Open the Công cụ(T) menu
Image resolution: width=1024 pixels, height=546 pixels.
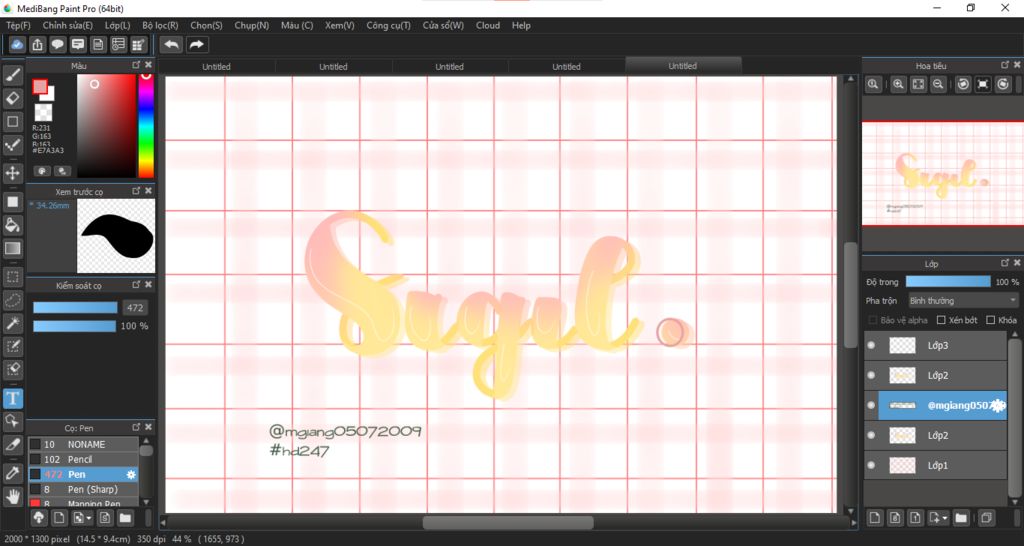tap(389, 25)
